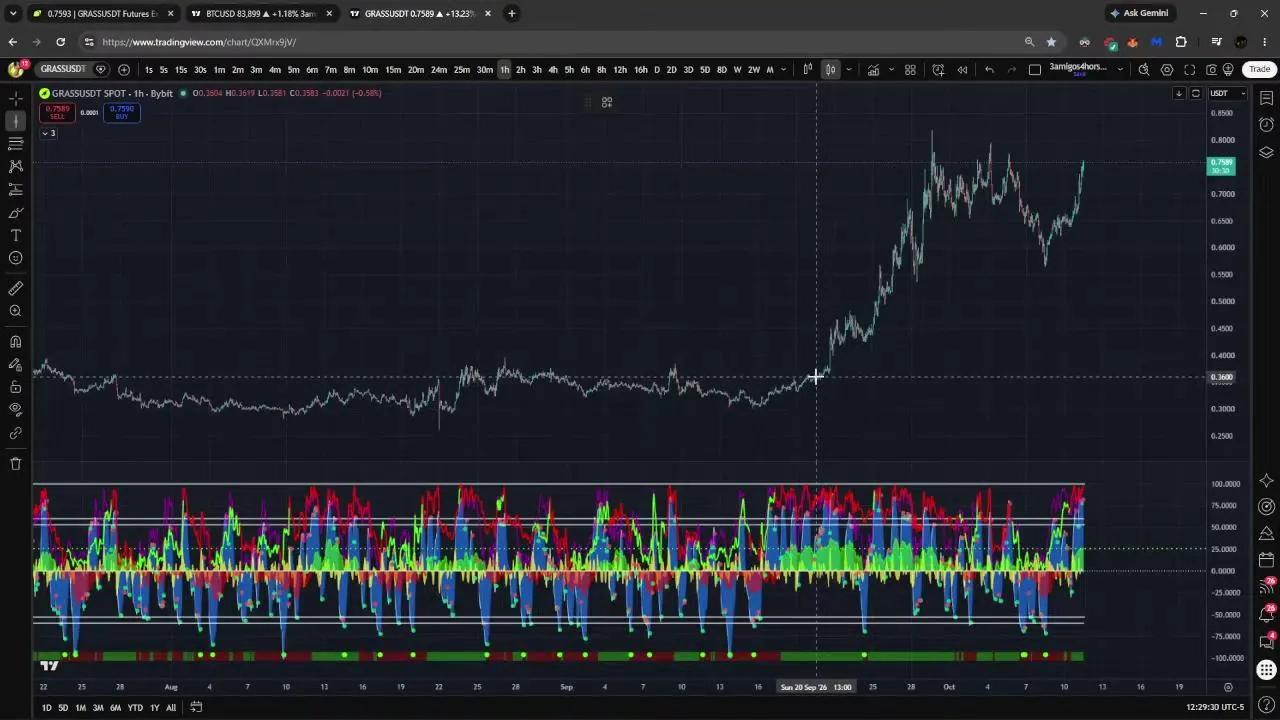Click the blue BUY price button

(122, 112)
